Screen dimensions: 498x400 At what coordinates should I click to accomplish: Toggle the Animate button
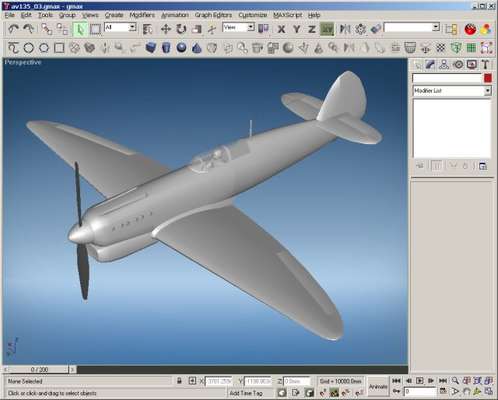tap(378, 387)
